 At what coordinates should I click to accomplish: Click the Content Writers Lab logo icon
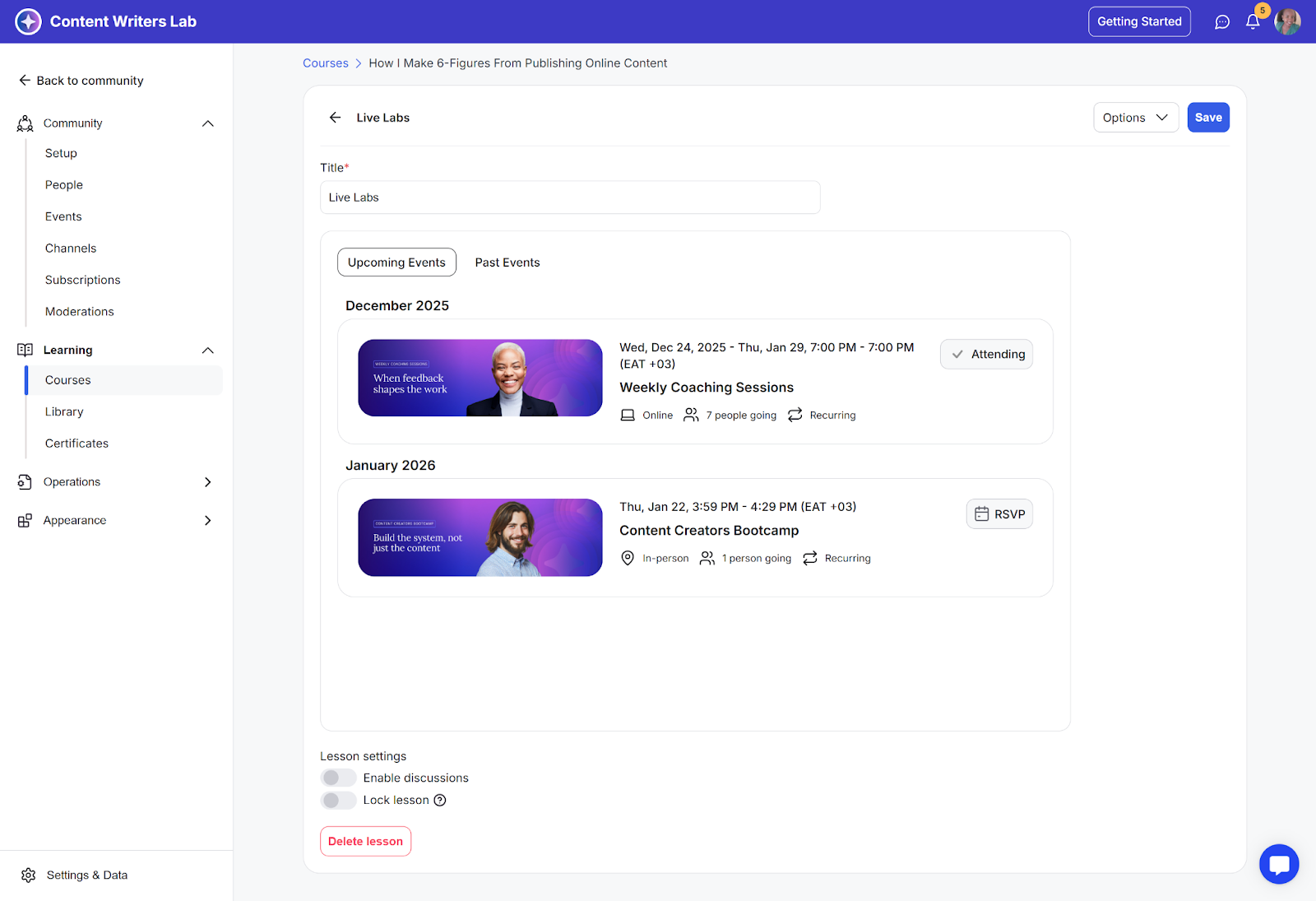coord(28,21)
